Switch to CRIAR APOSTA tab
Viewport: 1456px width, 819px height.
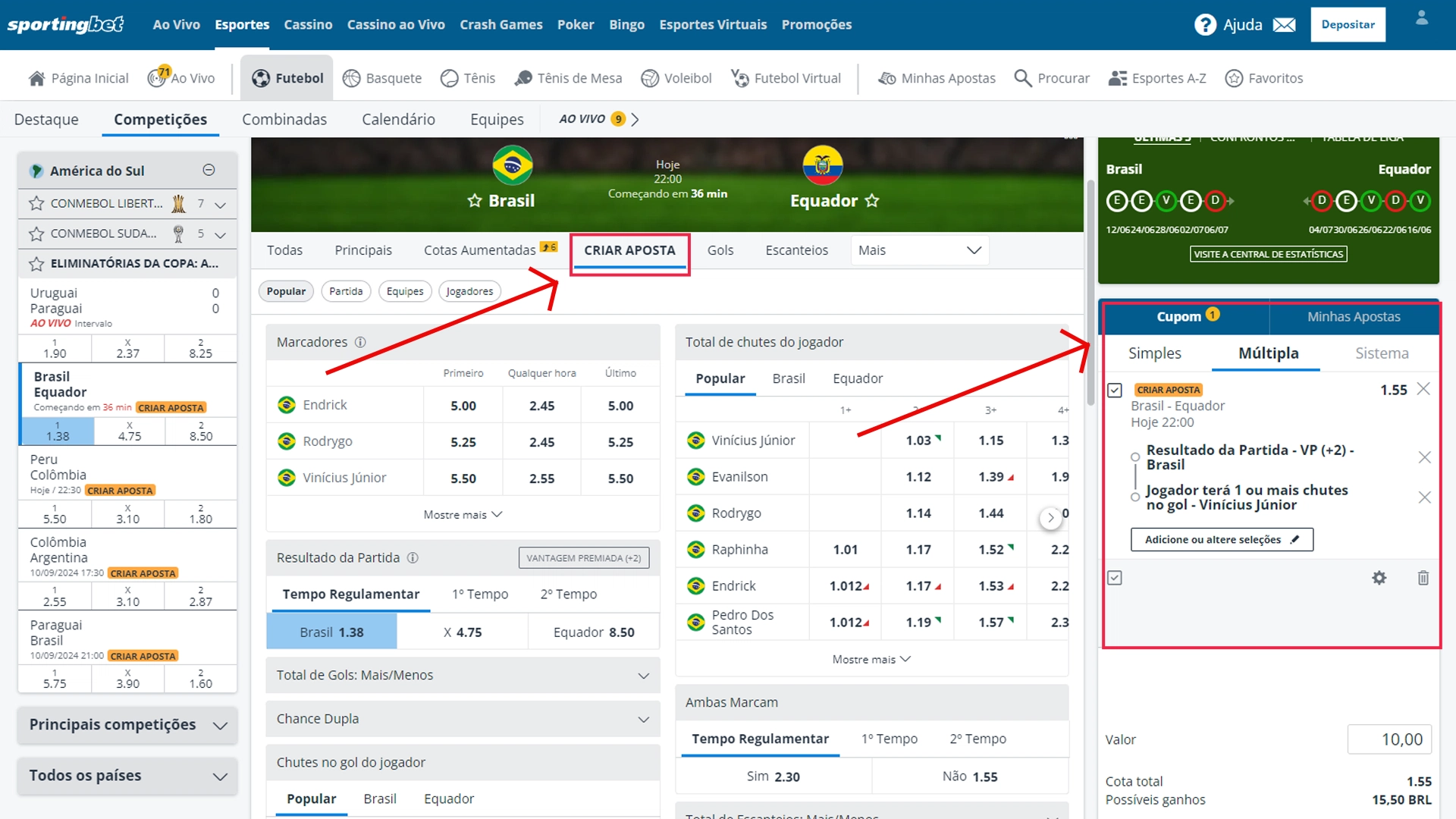point(629,251)
